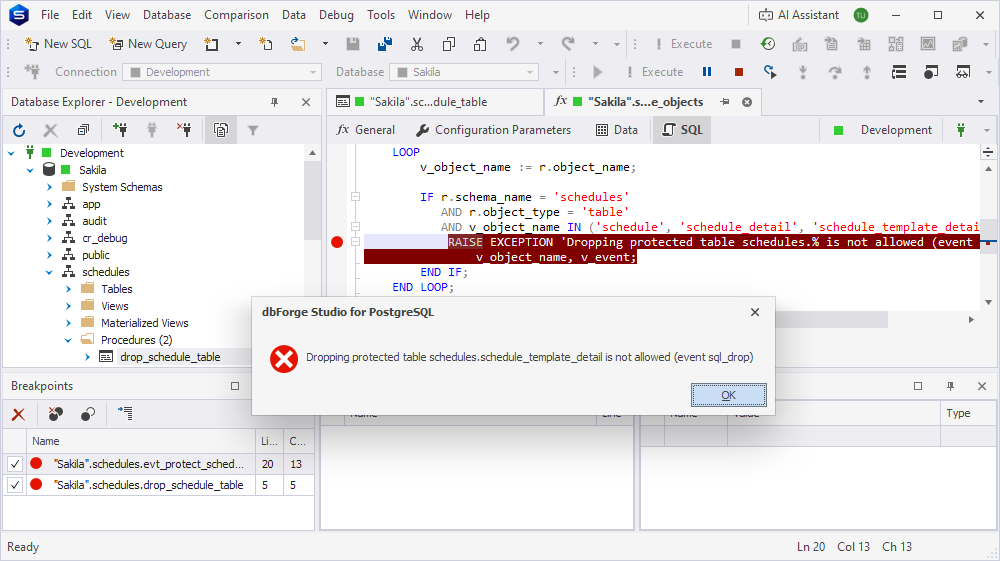Click the Go To Source Code icon in Breakpoints
Screen dimensions: 1000x561
click(x=125, y=414)
